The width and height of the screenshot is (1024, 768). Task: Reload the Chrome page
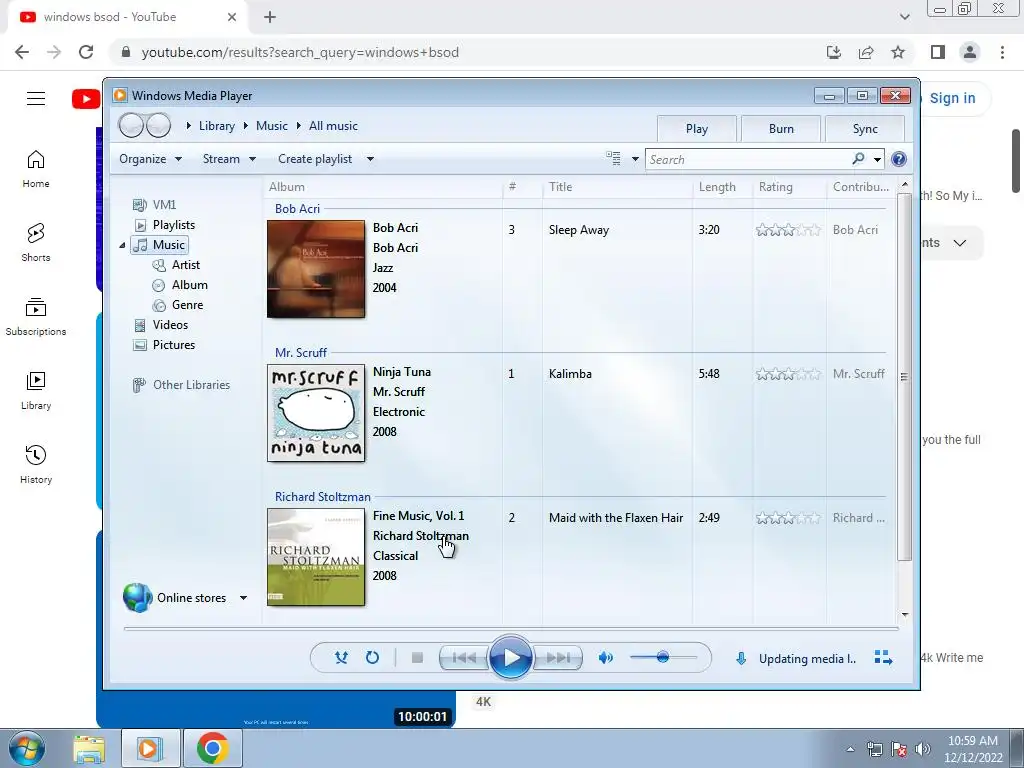point(86,52)
